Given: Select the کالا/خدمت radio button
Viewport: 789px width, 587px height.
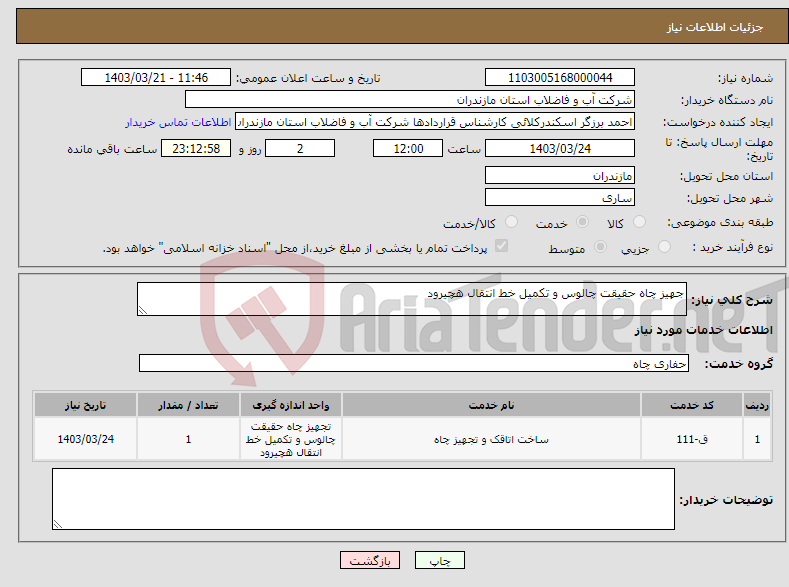Looking at the screenshot, I should click(511, 222).
